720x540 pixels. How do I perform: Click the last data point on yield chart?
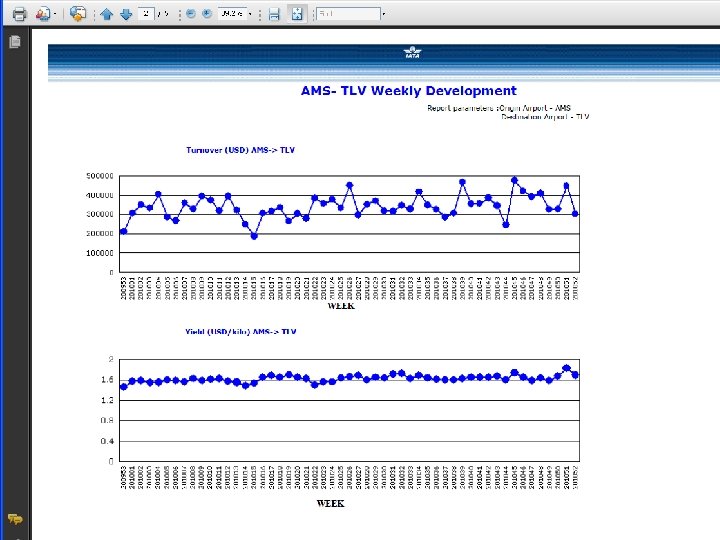(575, 375)
